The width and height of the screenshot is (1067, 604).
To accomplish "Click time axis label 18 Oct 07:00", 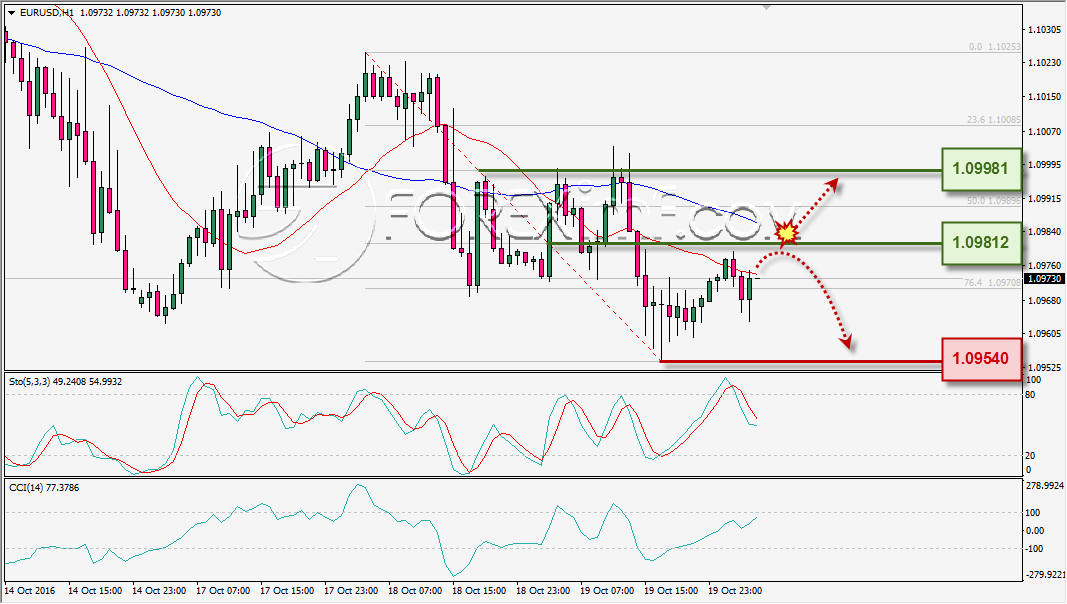I will [x=415, y=590].
